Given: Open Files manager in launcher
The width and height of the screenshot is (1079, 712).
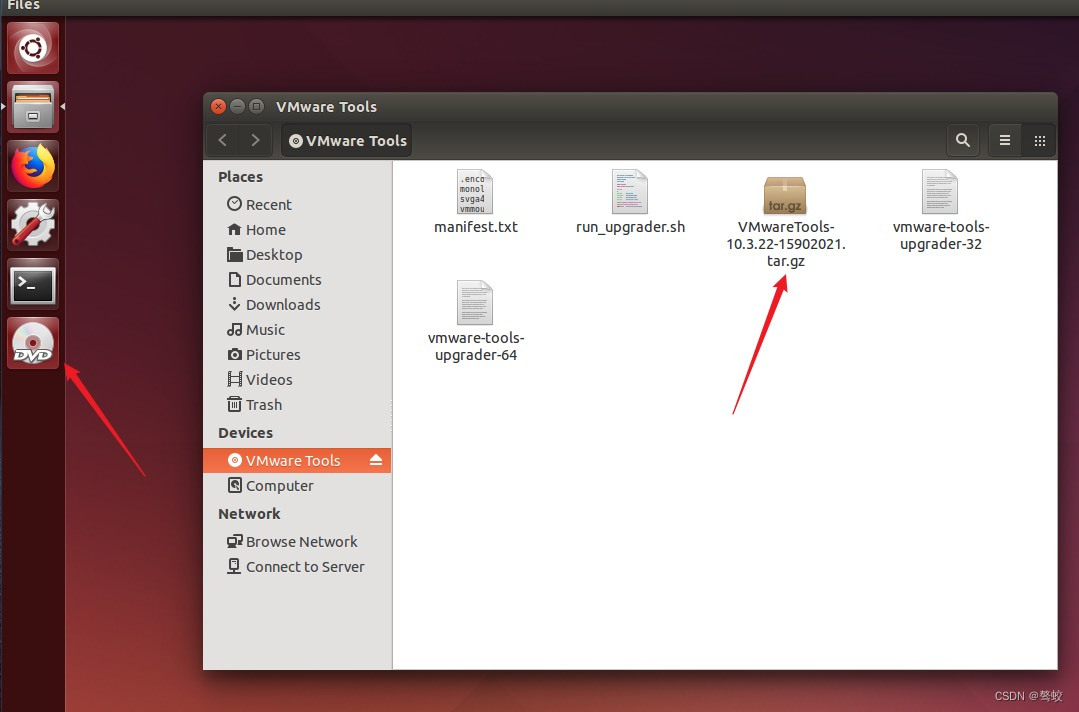Looking at the screenshot, I should click(33, 107).
